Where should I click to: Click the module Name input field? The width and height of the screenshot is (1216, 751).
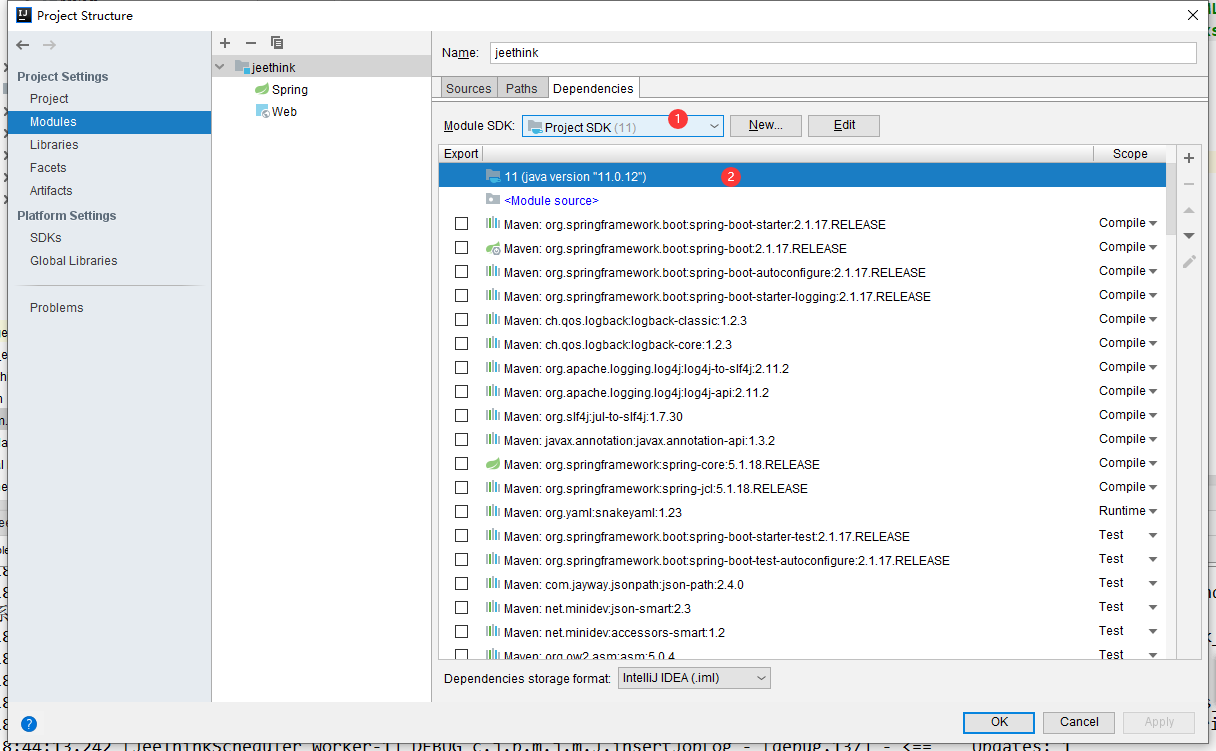[842, 53]
